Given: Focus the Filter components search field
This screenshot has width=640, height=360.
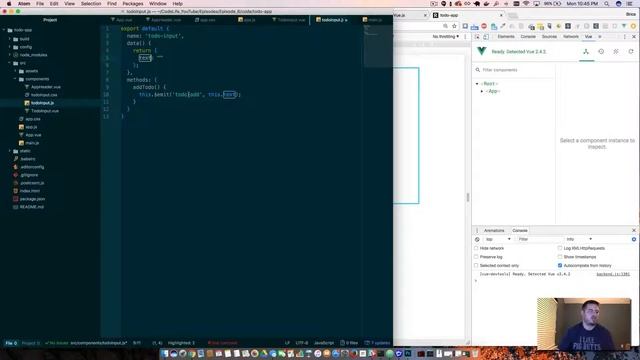Looking at the screenshot, I should tap(515, 70).
